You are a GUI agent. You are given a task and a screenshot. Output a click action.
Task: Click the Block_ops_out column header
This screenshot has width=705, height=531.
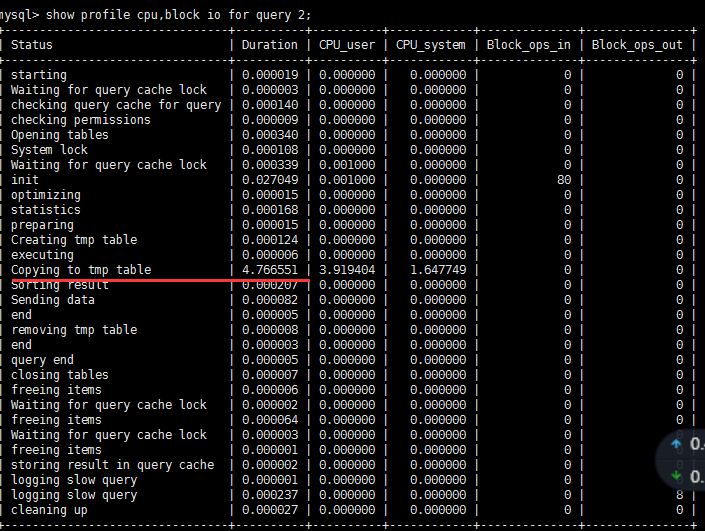click(x=637, y=45)
